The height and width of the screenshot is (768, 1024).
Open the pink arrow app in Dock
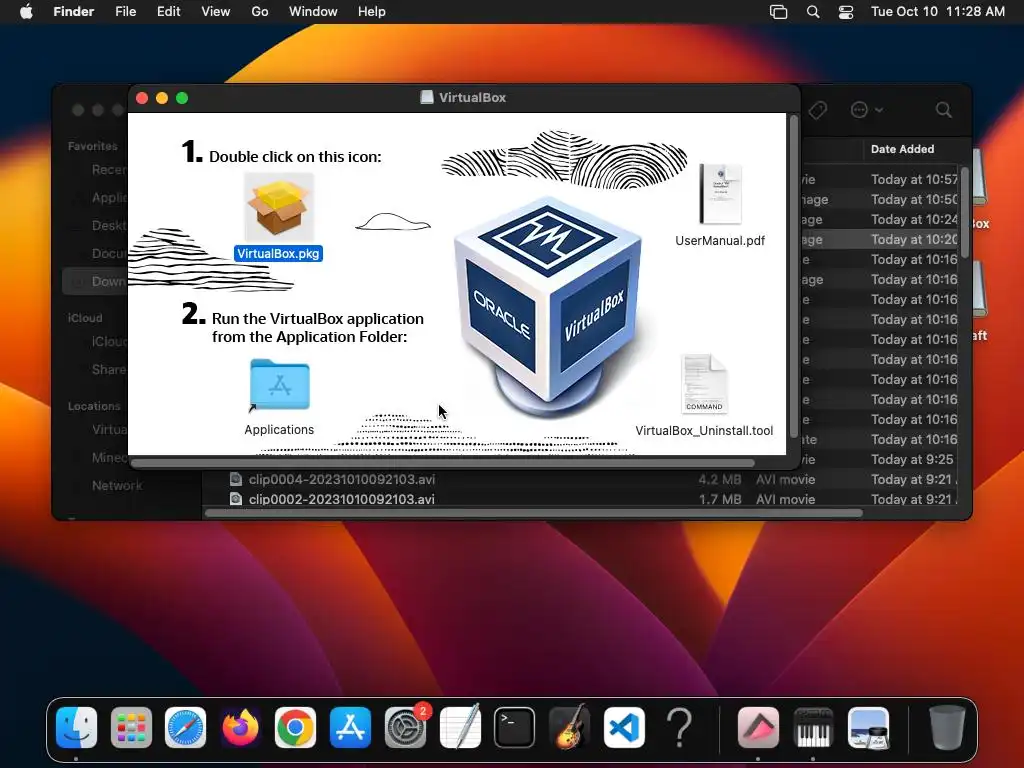(758, 728)
